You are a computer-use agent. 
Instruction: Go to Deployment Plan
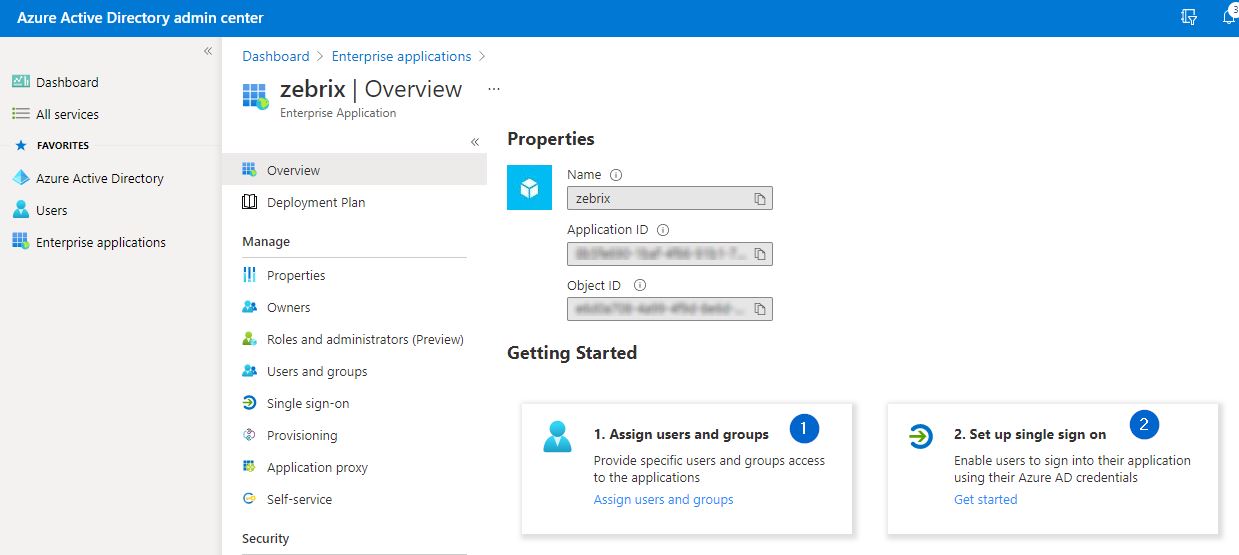tap(315, 202)
